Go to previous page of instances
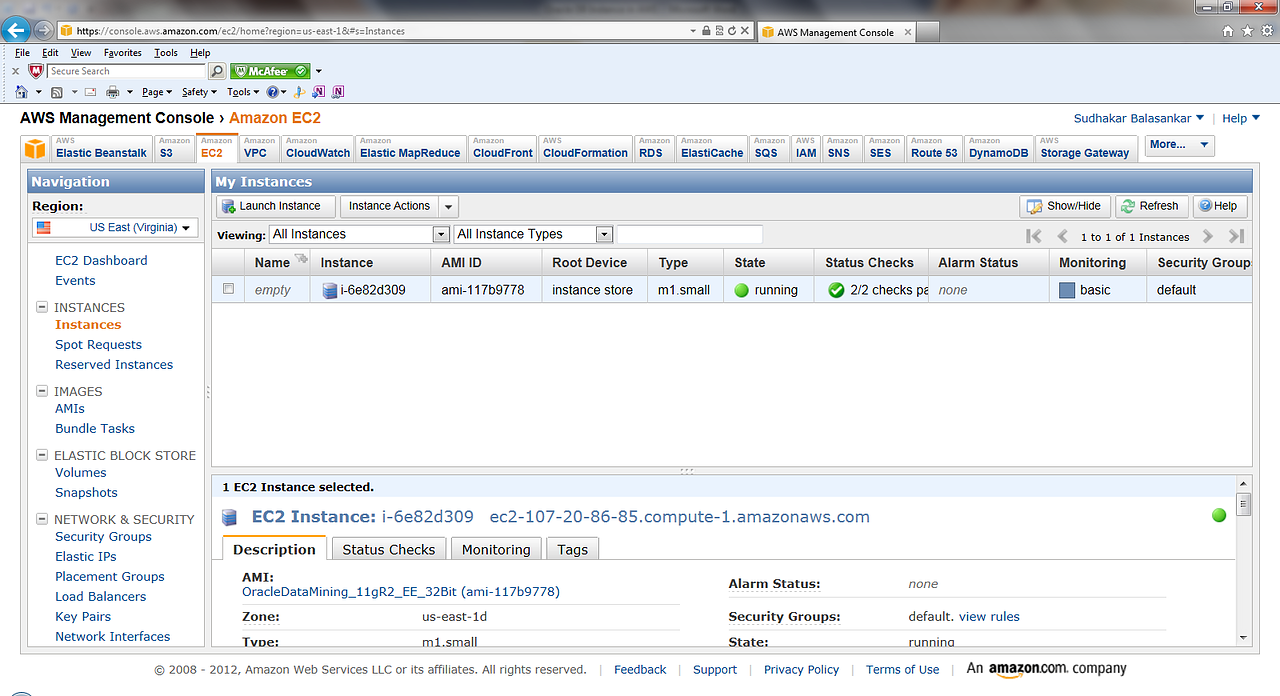The image size is (1280, 696). (x=1063, y=236)
